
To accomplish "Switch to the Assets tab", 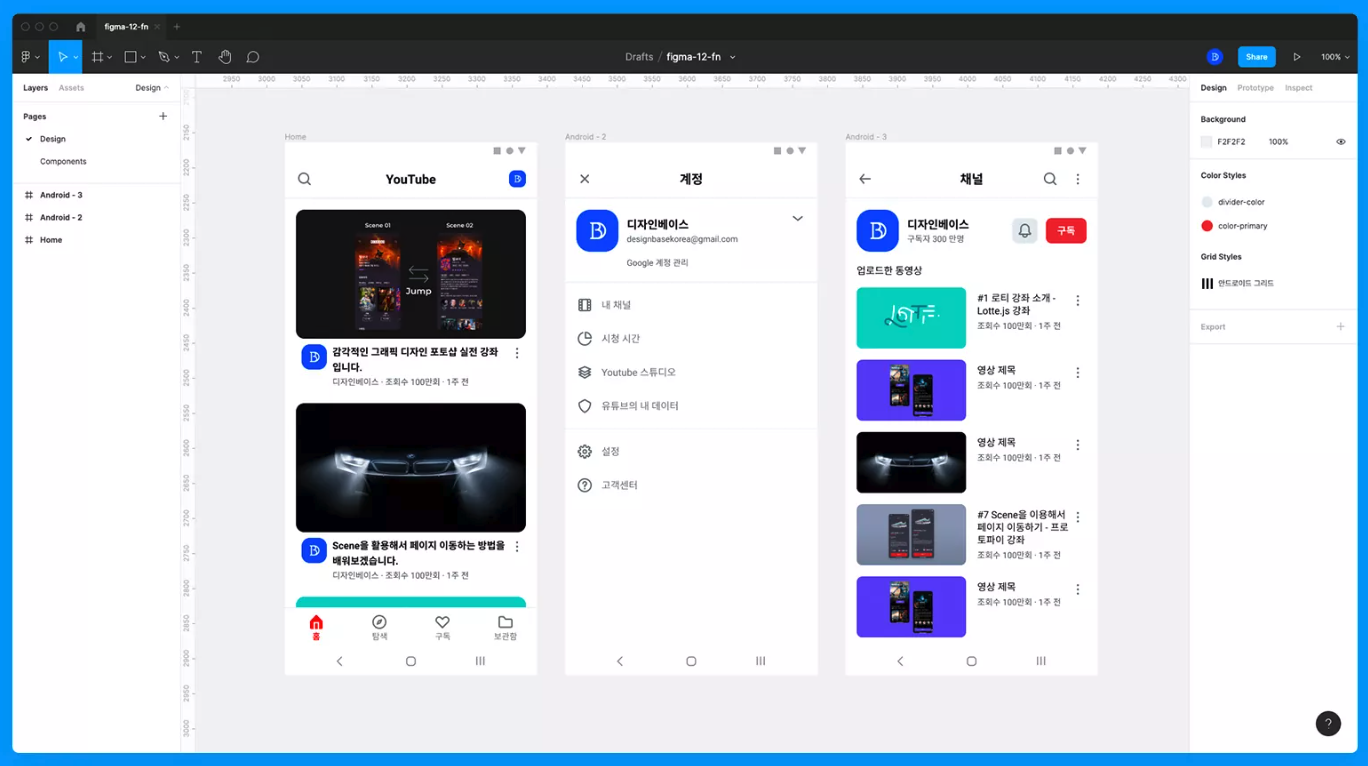I will tap(71, 88).
